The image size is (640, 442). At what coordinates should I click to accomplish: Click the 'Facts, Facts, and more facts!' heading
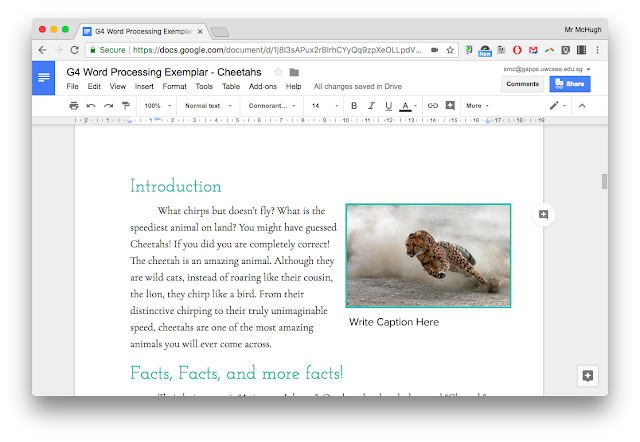[x=237, y=373]
